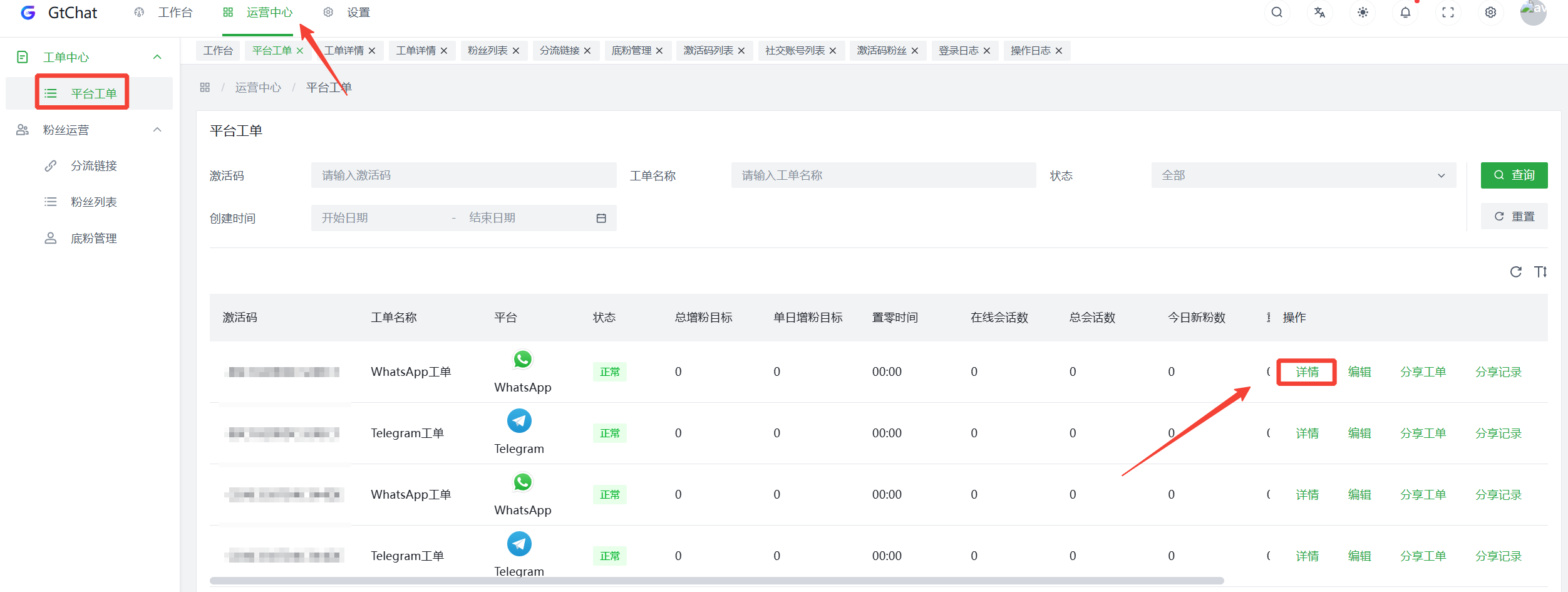Toggle fullscreen mode icon

(1448, 13)
